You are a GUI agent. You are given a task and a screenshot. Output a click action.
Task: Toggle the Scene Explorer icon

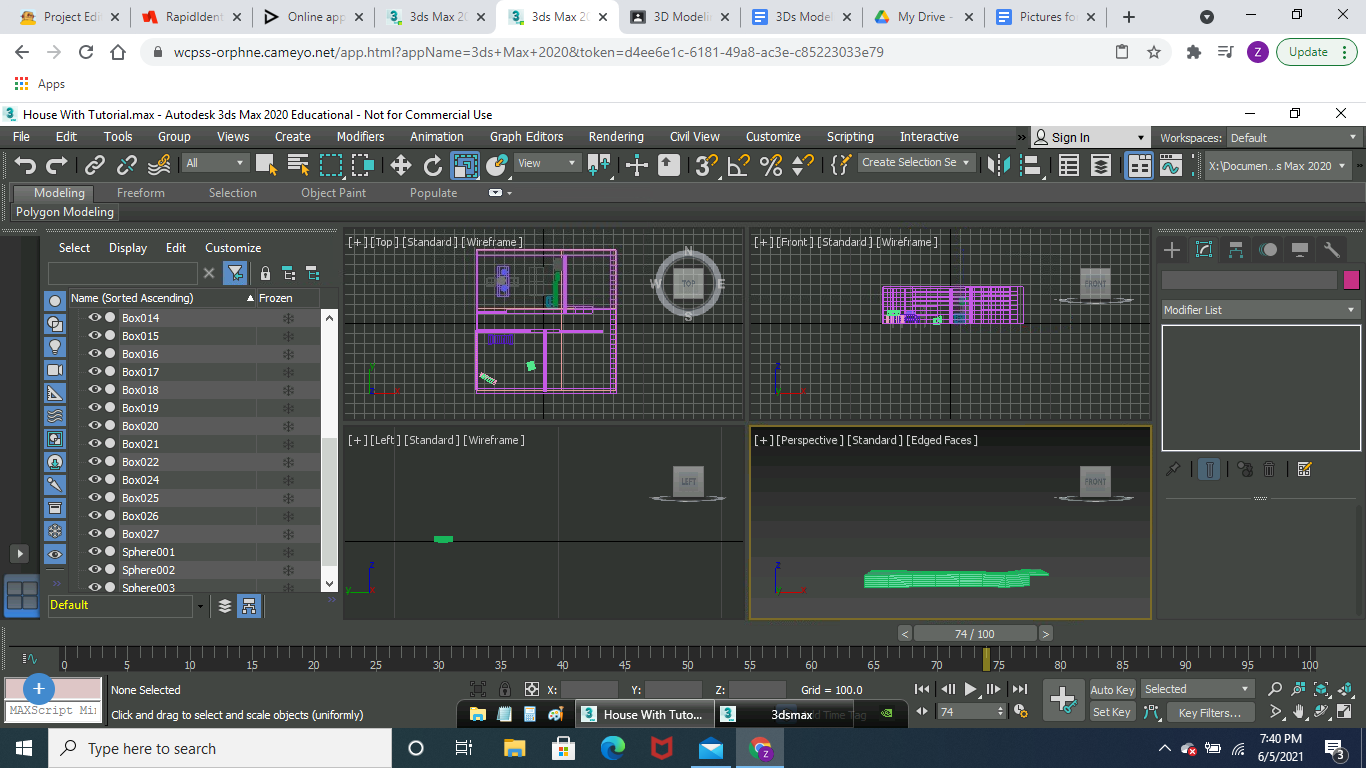pyautogui.click(x=1069, y=165)
